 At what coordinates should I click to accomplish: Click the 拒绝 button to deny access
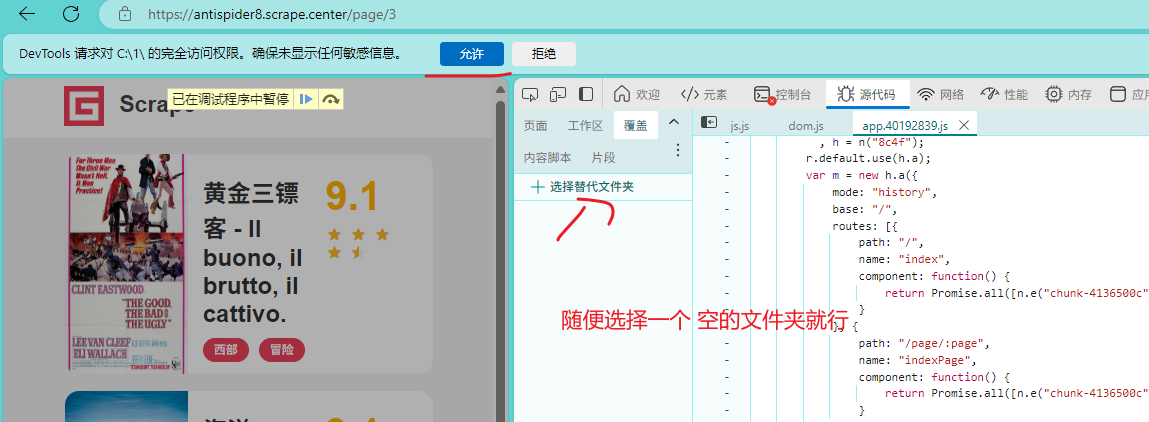click(x=544, y=54)
